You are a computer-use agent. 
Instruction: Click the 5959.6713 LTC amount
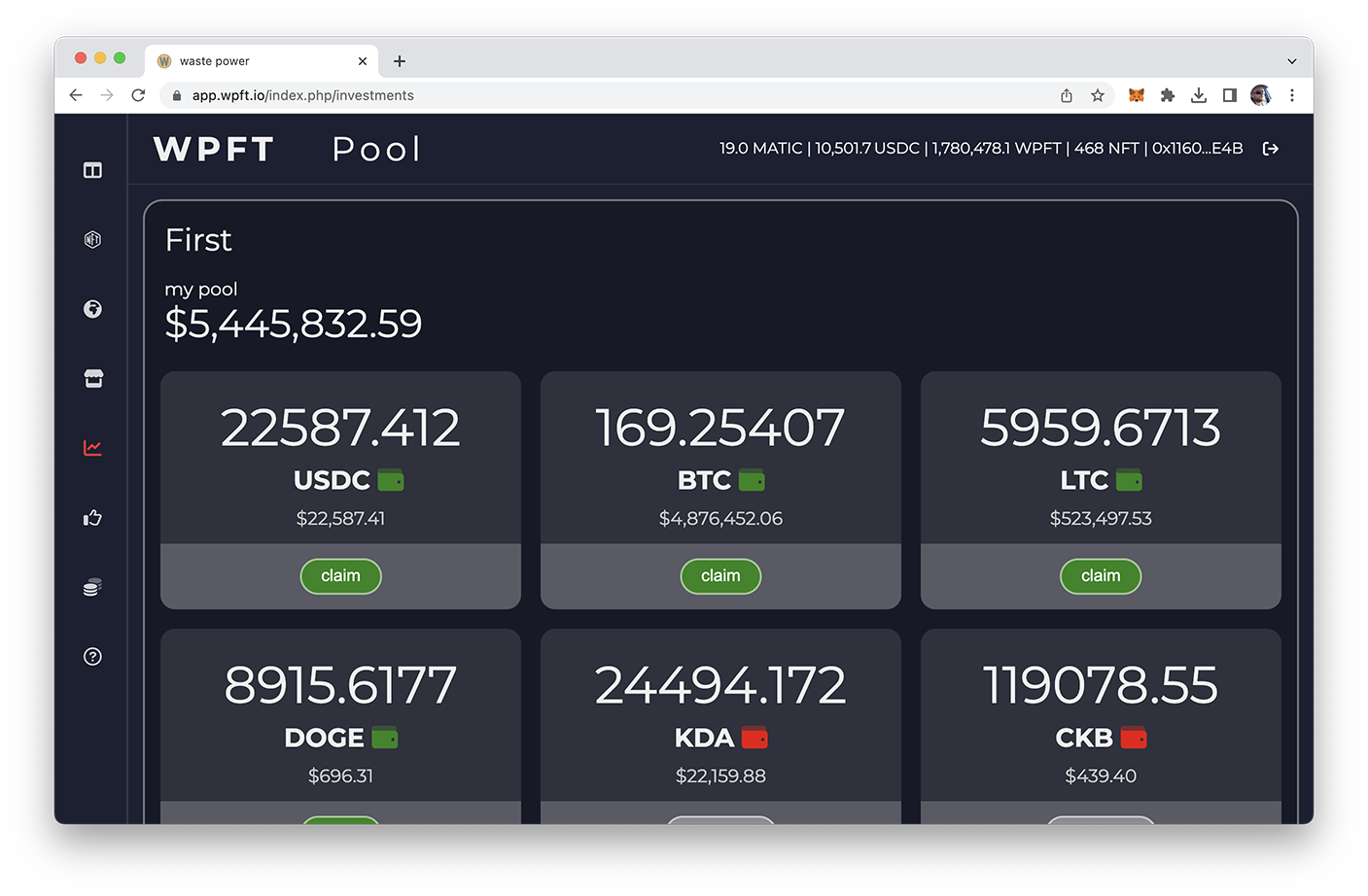(1101, 428)
